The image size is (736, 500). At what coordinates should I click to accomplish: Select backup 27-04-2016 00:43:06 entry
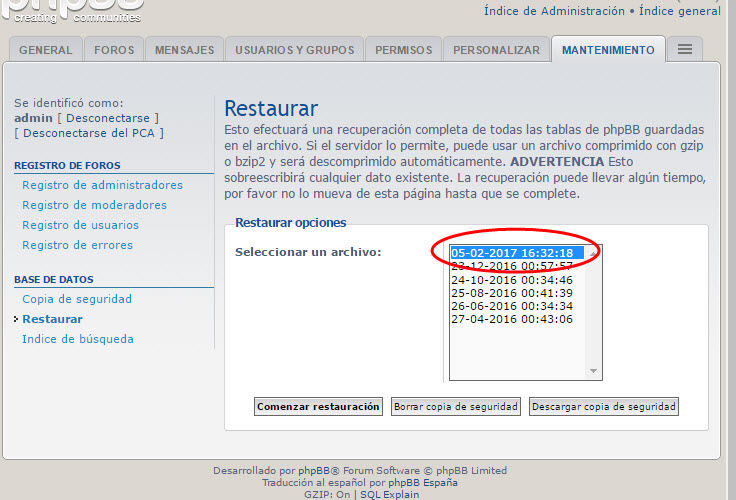coord(511,319)
